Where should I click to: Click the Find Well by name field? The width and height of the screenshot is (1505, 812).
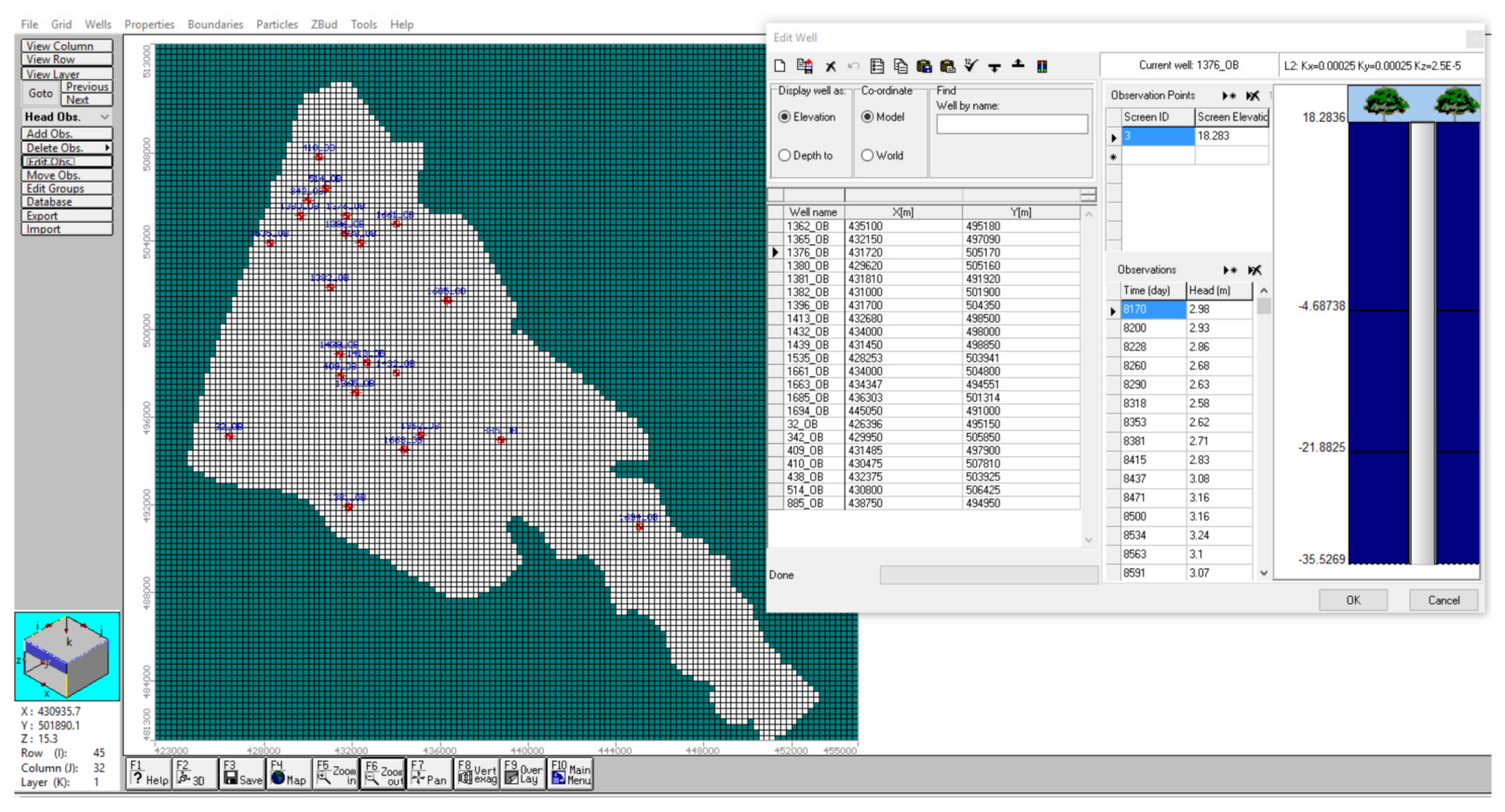click(x=1011, y=124)
